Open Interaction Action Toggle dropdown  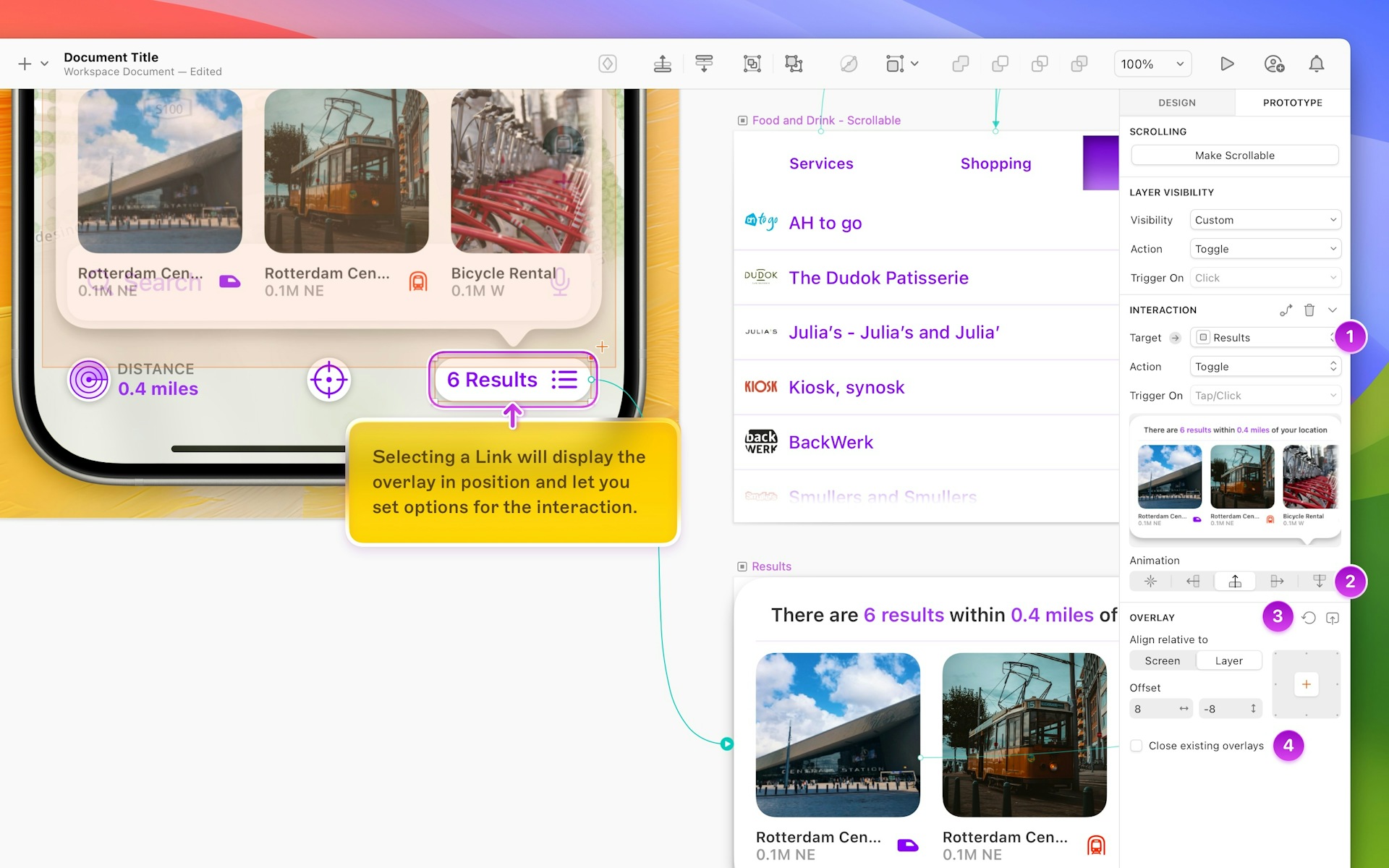coord(1265,367)
